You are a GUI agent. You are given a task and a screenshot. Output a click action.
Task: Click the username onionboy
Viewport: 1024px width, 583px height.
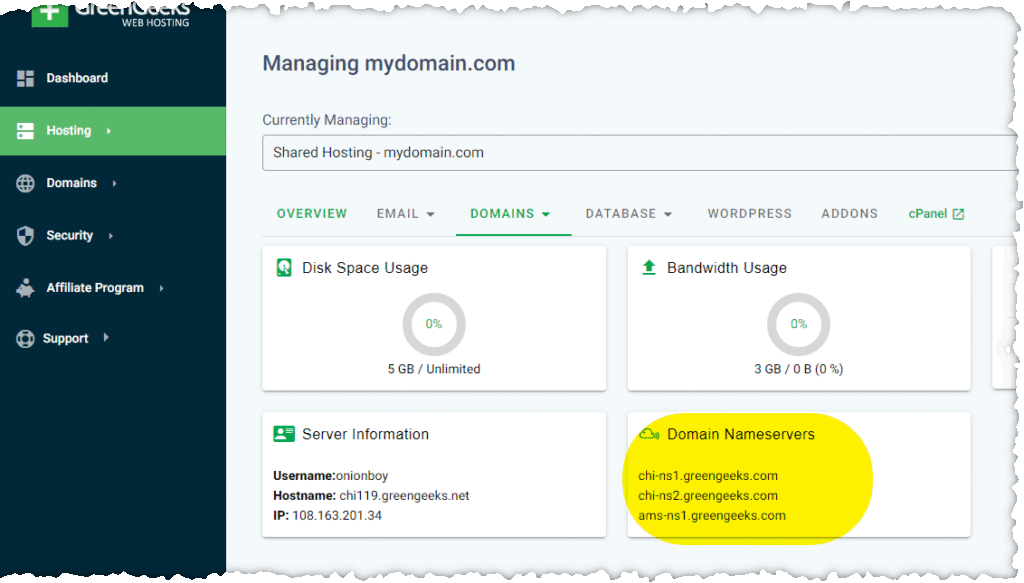pyautogui.click(x=362, y=476)
